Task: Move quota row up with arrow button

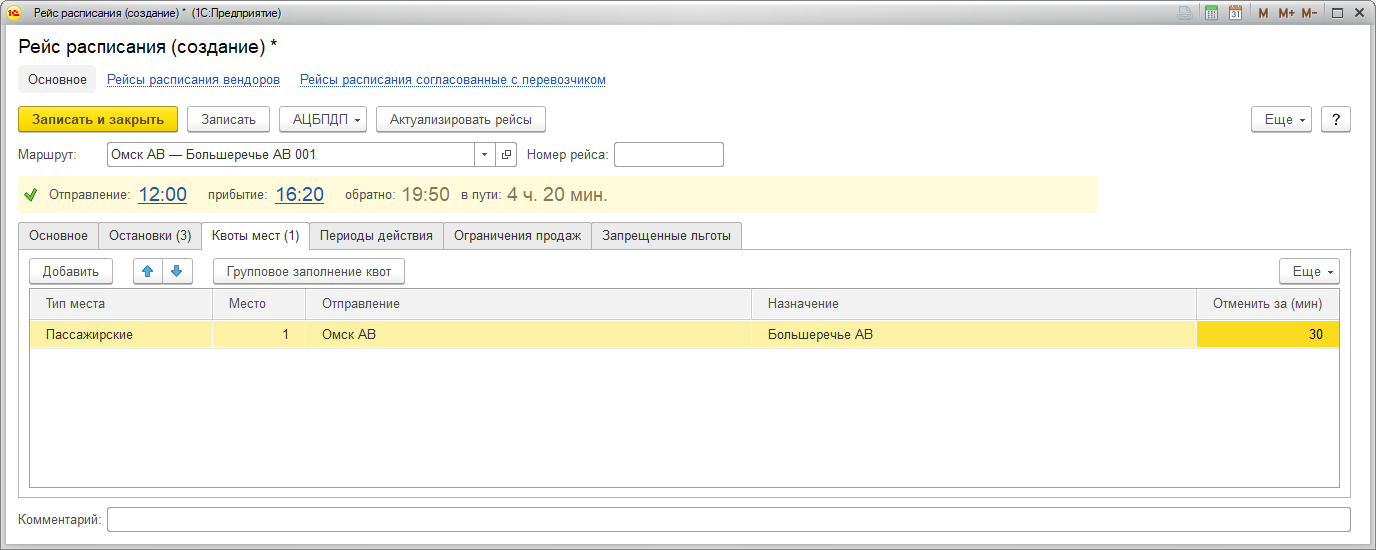Action: [x=148, y=271]
